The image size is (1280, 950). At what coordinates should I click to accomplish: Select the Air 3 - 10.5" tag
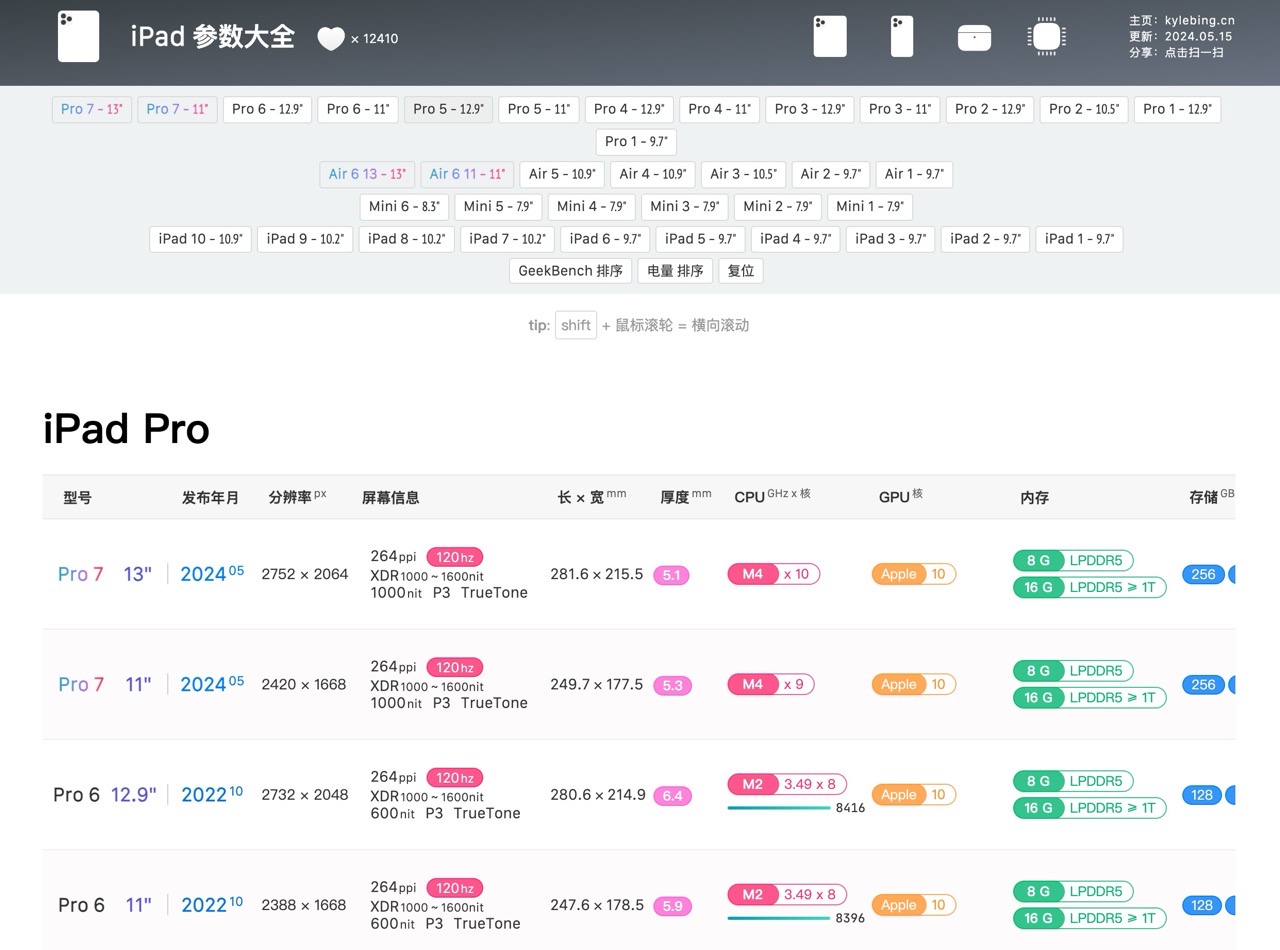click(743, 174)
